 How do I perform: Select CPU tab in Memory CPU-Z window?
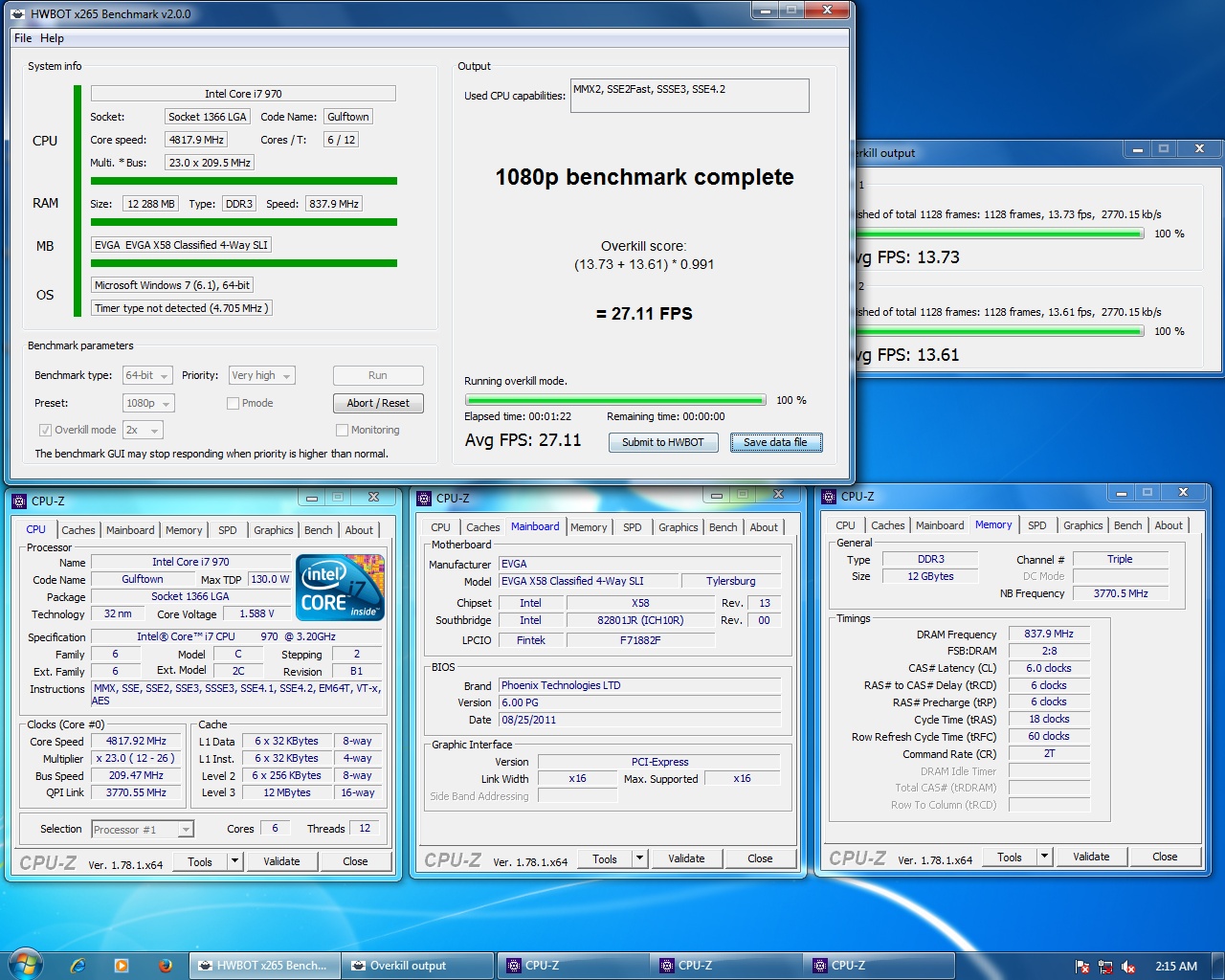pos(845,525)
